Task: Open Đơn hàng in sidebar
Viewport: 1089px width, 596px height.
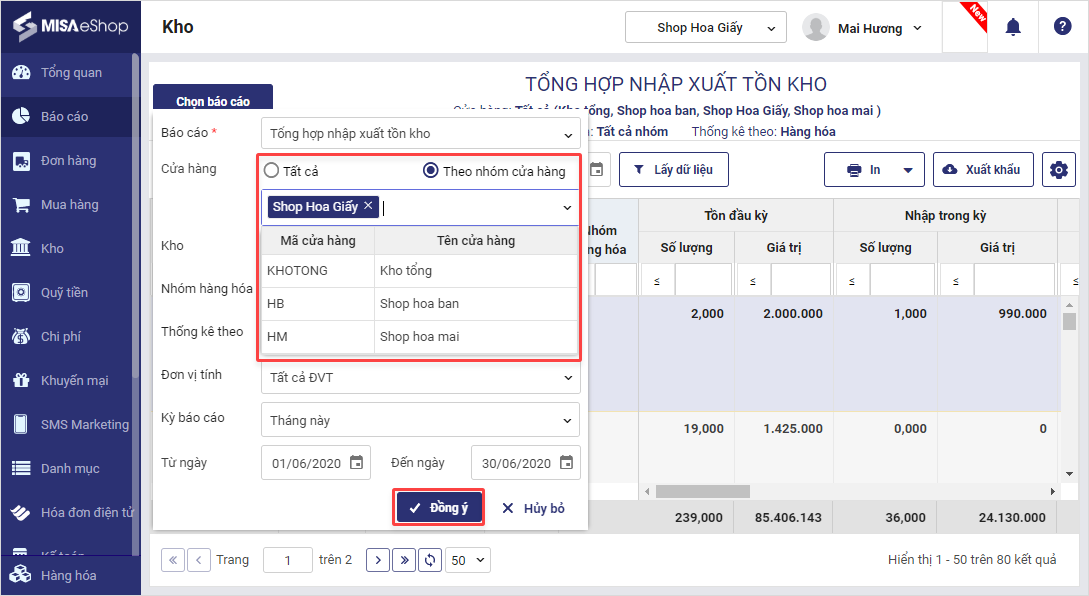Action: [67, 160]
